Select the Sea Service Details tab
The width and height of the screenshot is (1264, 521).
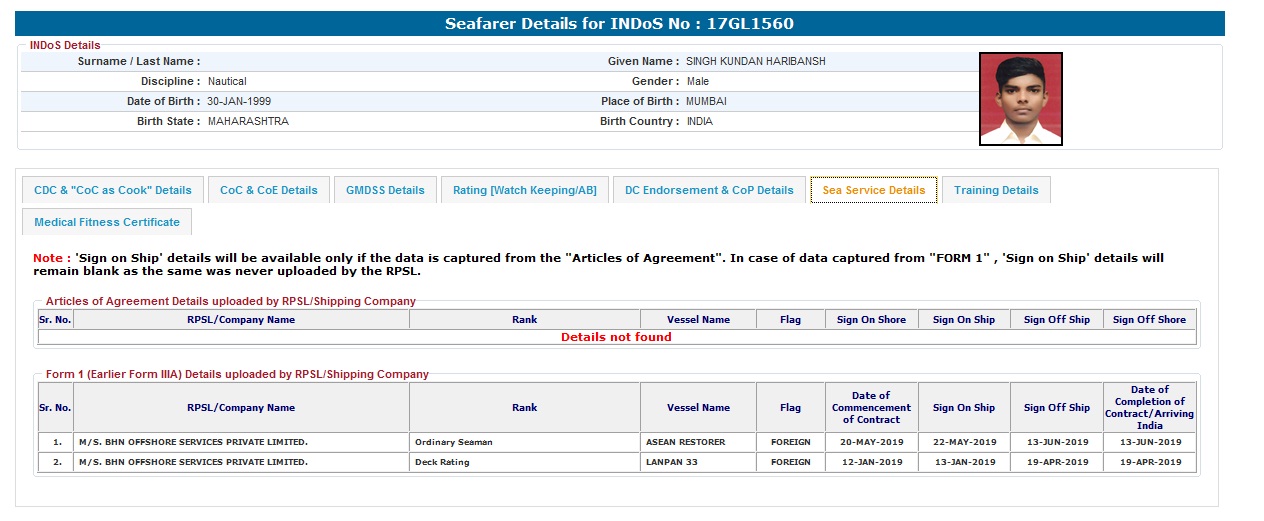pos(873,190)
